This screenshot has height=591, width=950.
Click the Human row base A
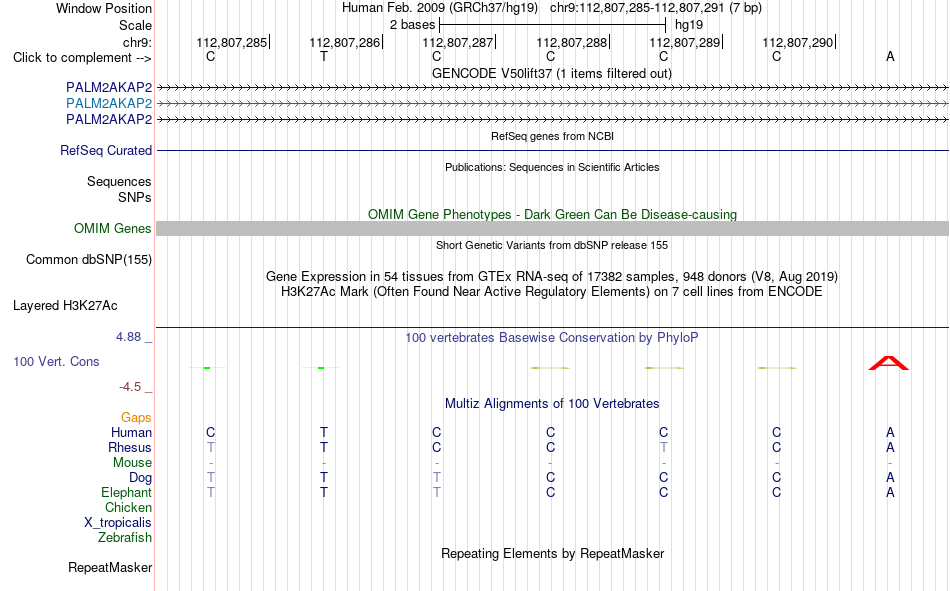(890, 432)
